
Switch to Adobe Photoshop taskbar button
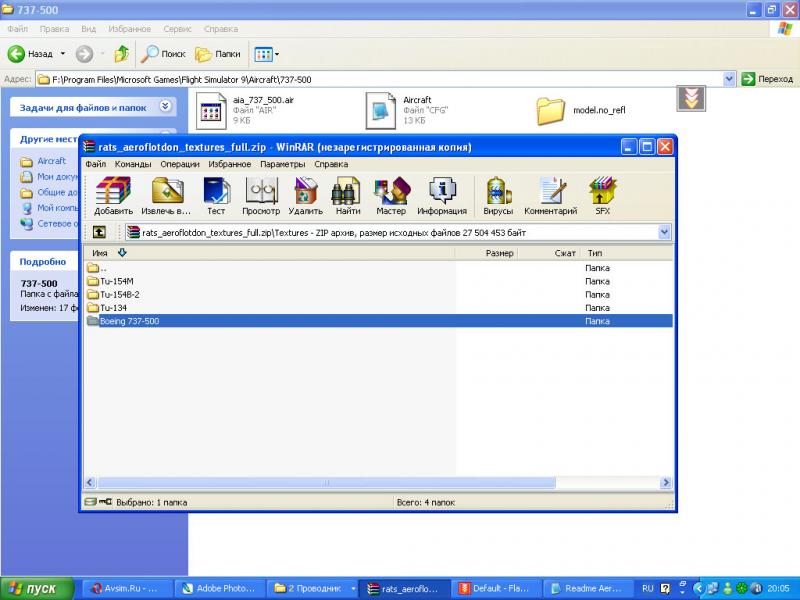coord(220,588)
